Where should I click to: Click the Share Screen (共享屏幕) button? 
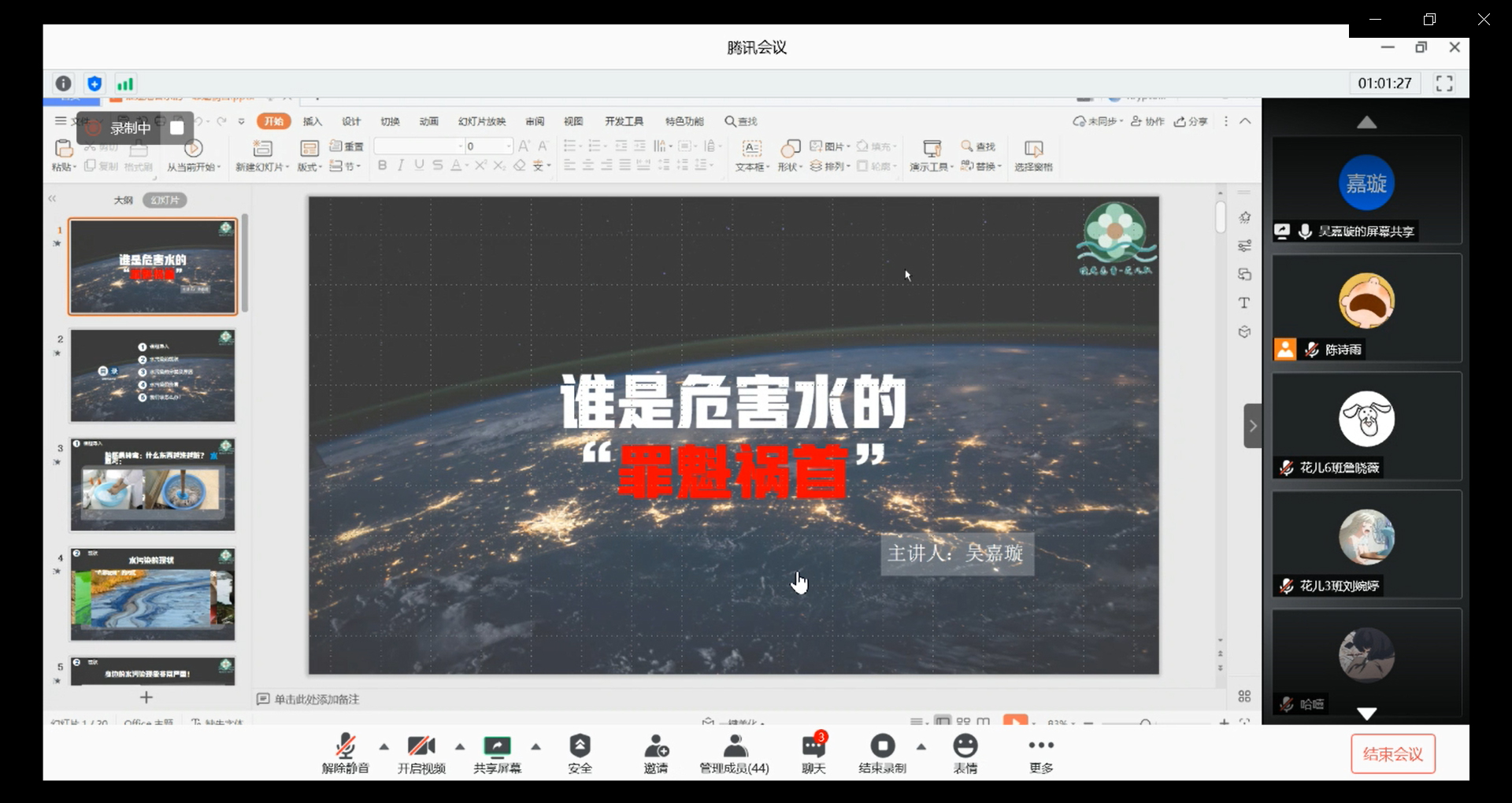point(497,753)
